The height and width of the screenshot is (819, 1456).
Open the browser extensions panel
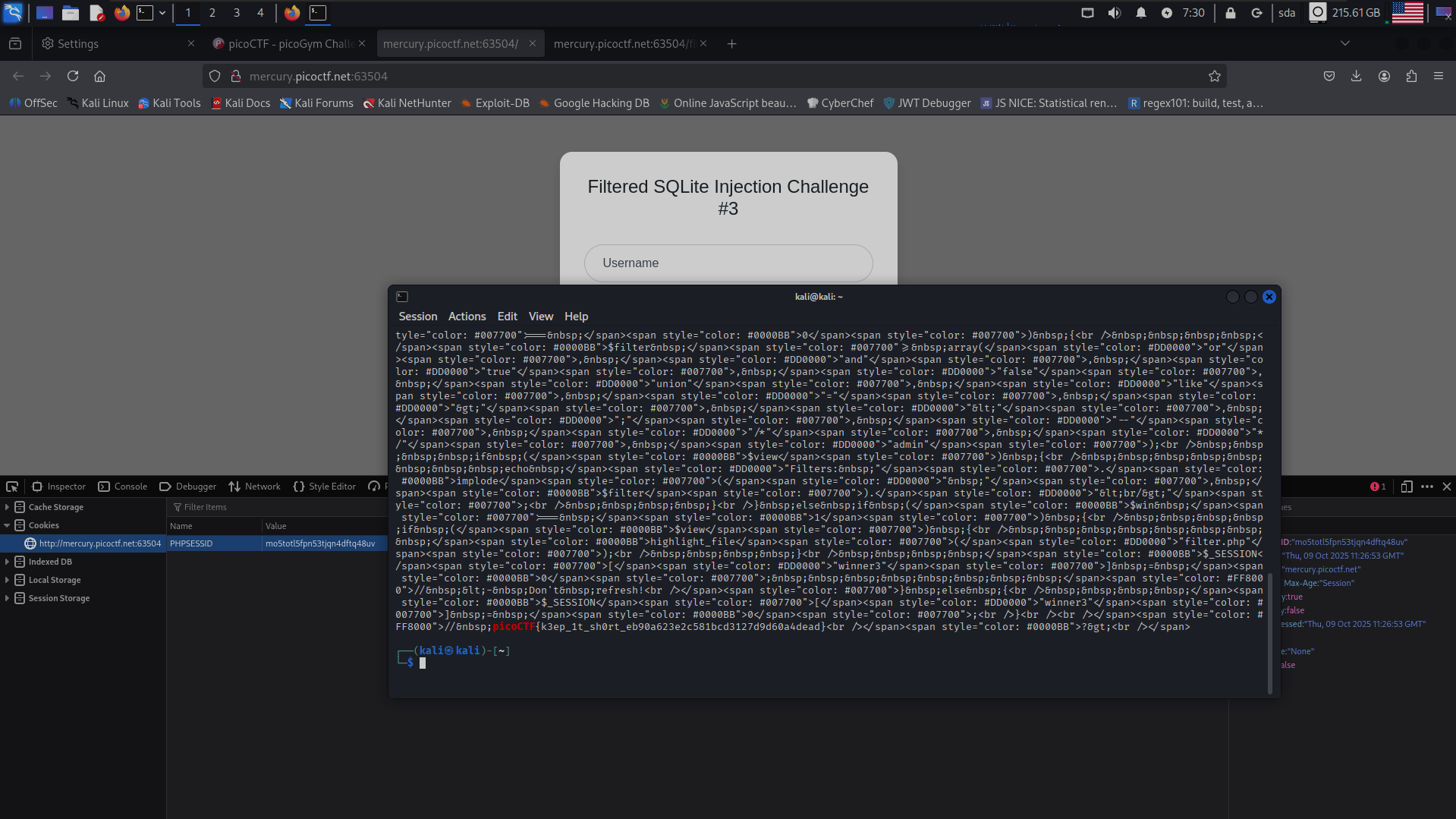(1411, 76)
